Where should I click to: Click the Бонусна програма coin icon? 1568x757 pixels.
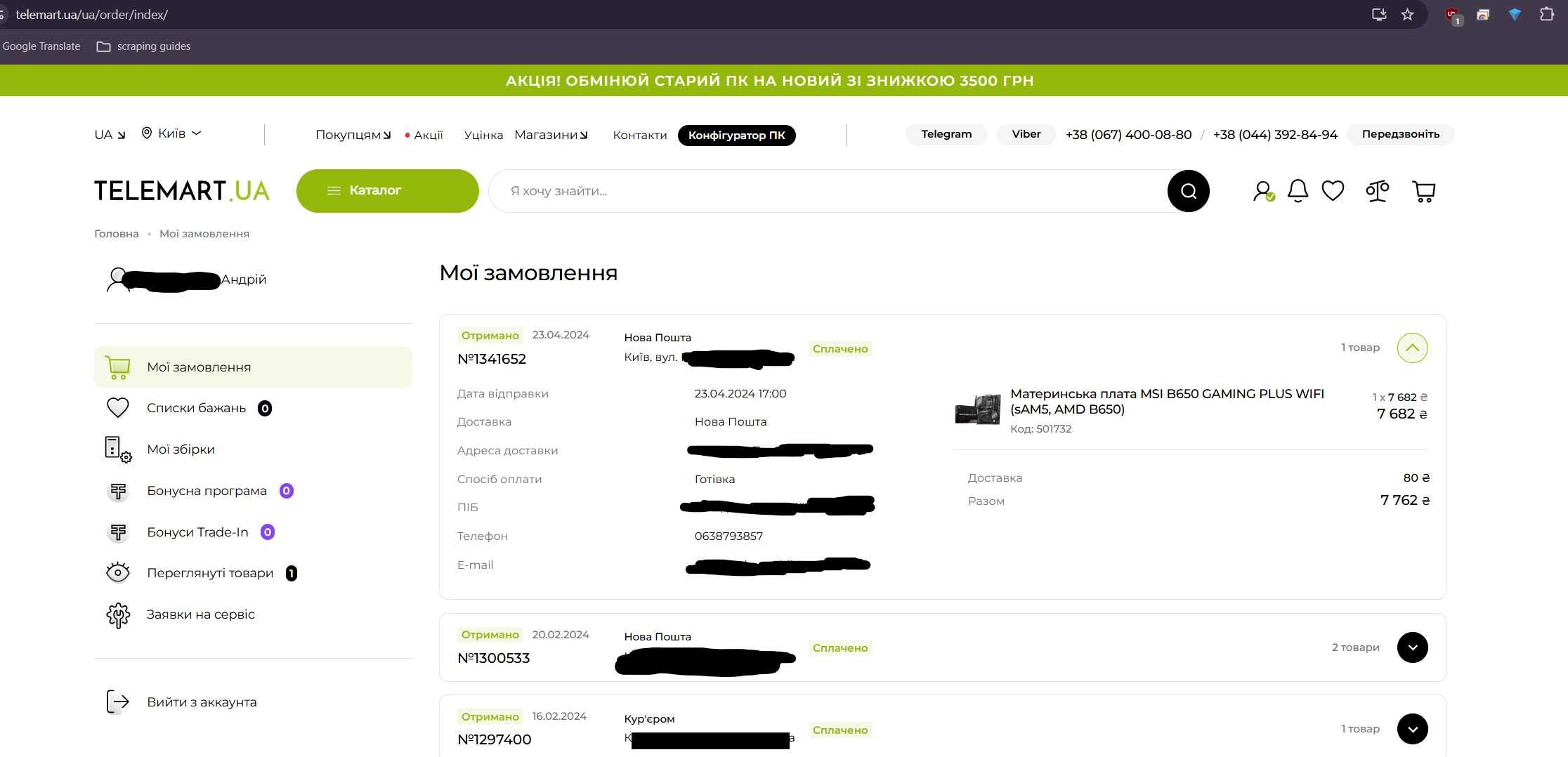(x=118, y=491)
